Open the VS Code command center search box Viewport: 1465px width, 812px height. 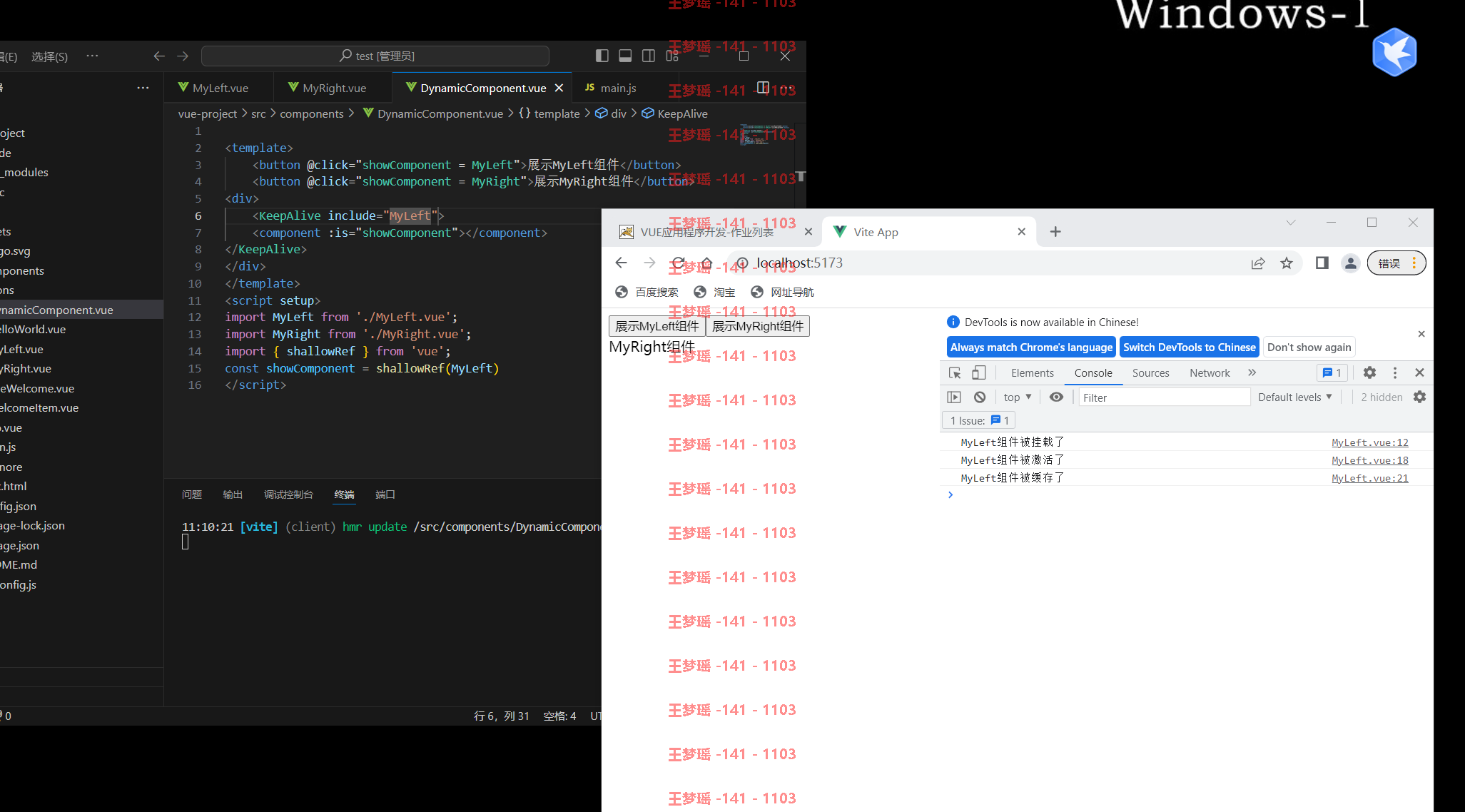375,56
